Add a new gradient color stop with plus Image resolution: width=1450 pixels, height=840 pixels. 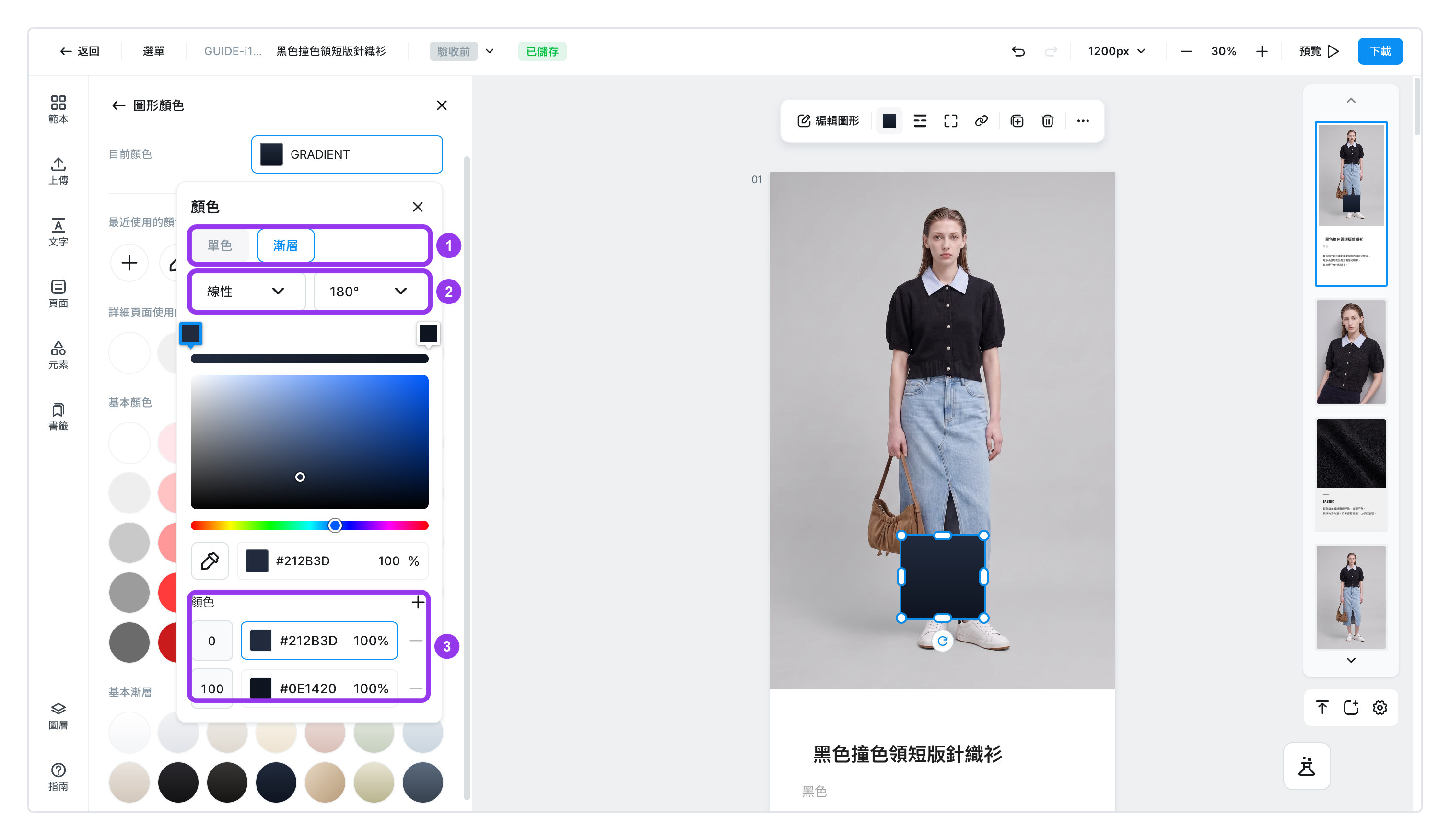(418, 602)
